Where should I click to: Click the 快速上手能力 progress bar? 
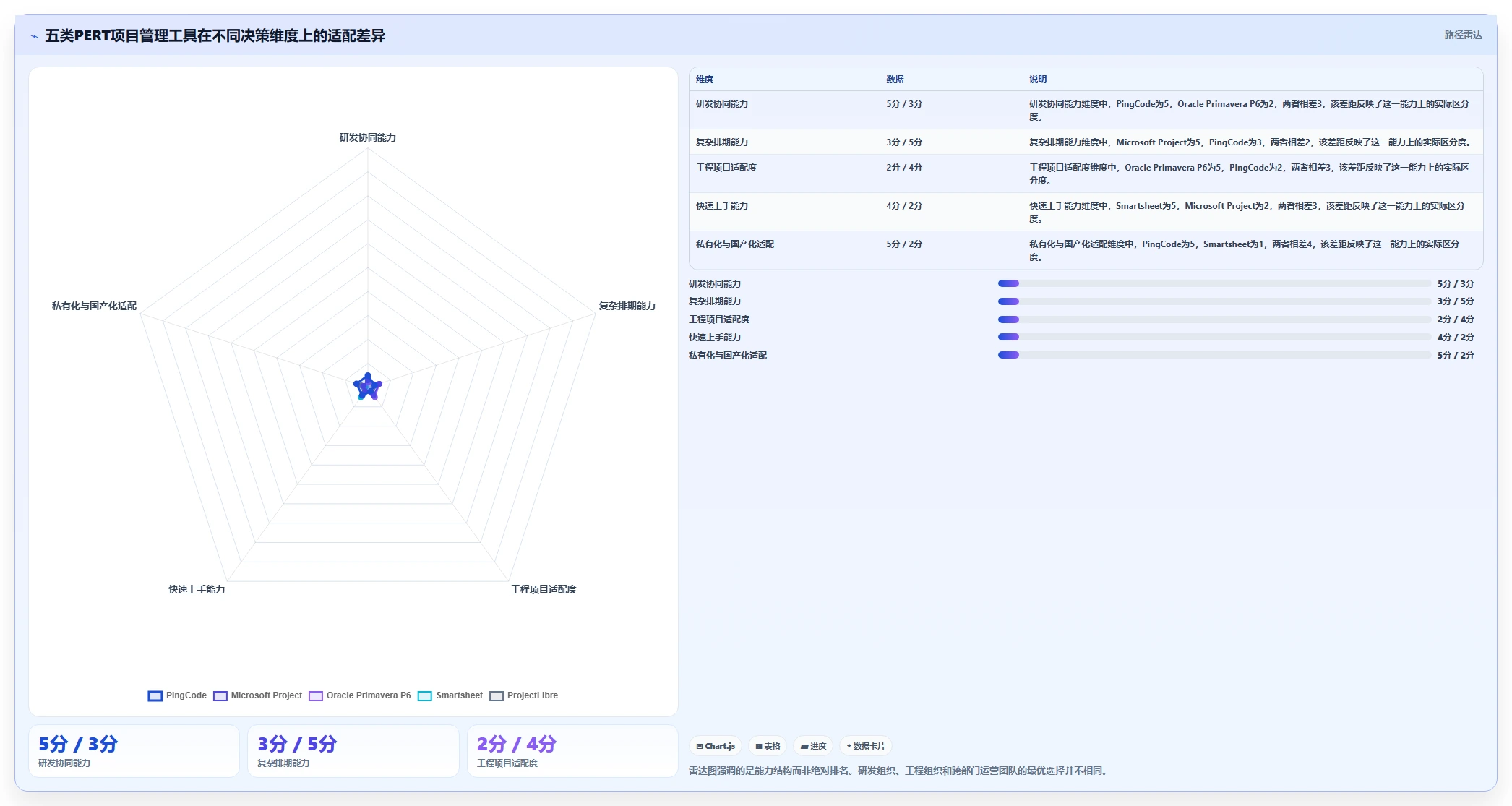pos(1214,337)
